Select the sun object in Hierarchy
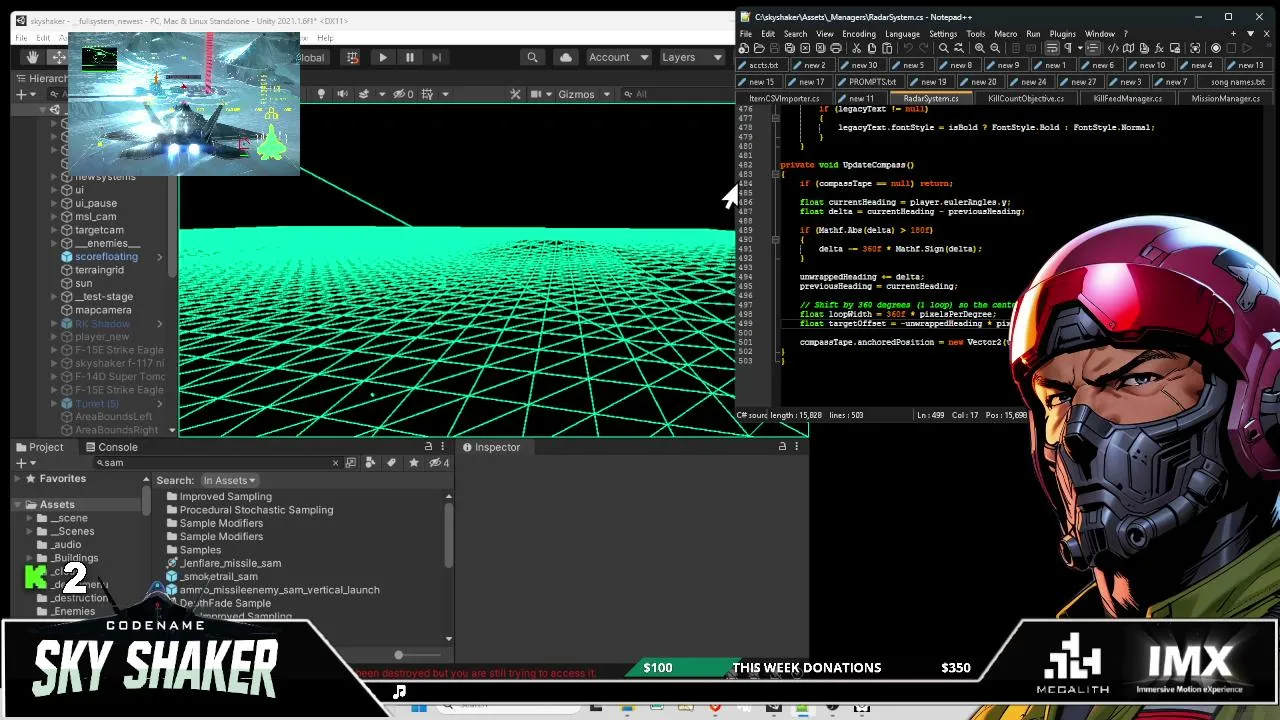This screenshot has height=720, width=1280. tap(83, 283)
